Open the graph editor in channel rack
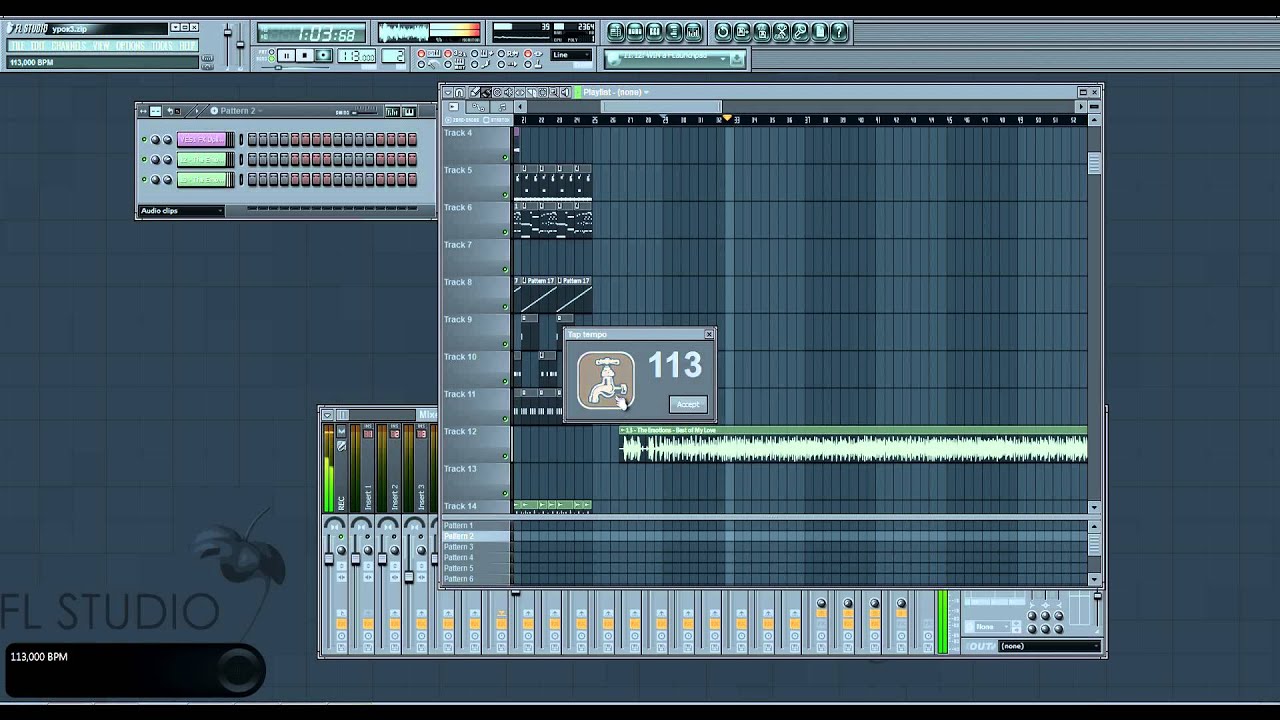Screen dimensions: 1280x720 click(392, 112)
